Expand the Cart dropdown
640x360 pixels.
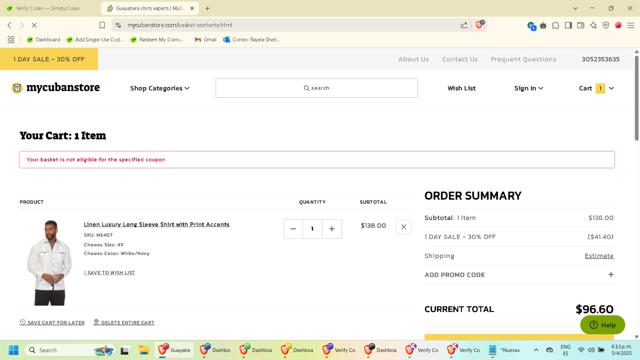(x=596, y=88)
